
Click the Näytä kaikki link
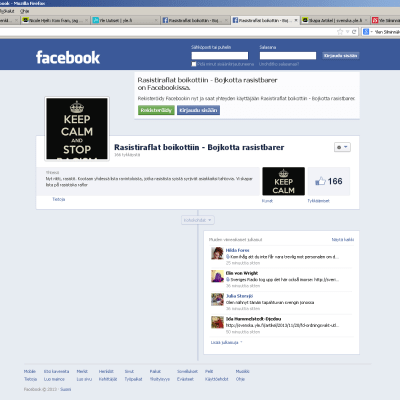point(343,240)
